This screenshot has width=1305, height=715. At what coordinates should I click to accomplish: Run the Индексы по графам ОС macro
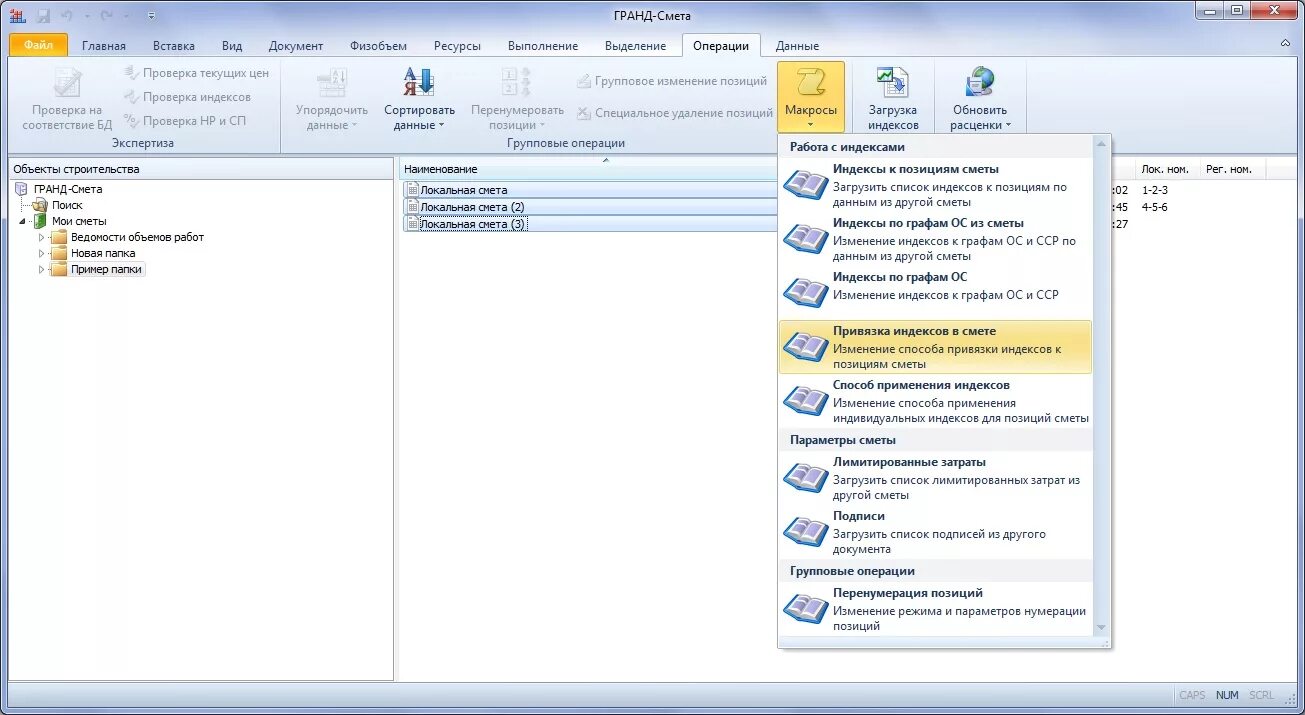[935, 293]
